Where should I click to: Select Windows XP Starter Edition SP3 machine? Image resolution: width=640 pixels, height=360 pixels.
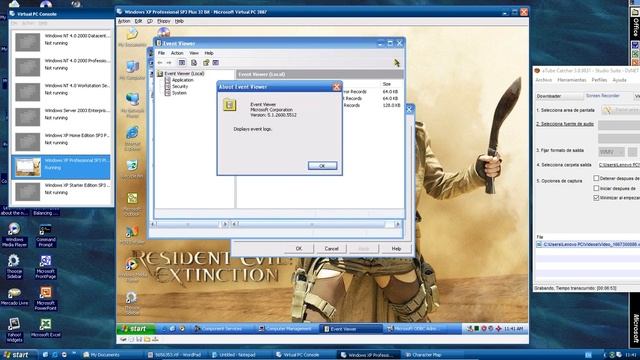pyautogui.click(x=61, y=192)
